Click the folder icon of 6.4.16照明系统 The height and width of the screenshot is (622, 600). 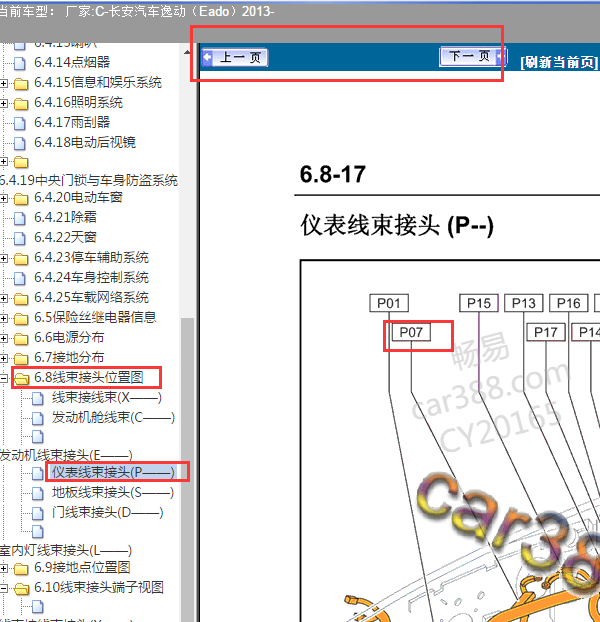[21, 104]
